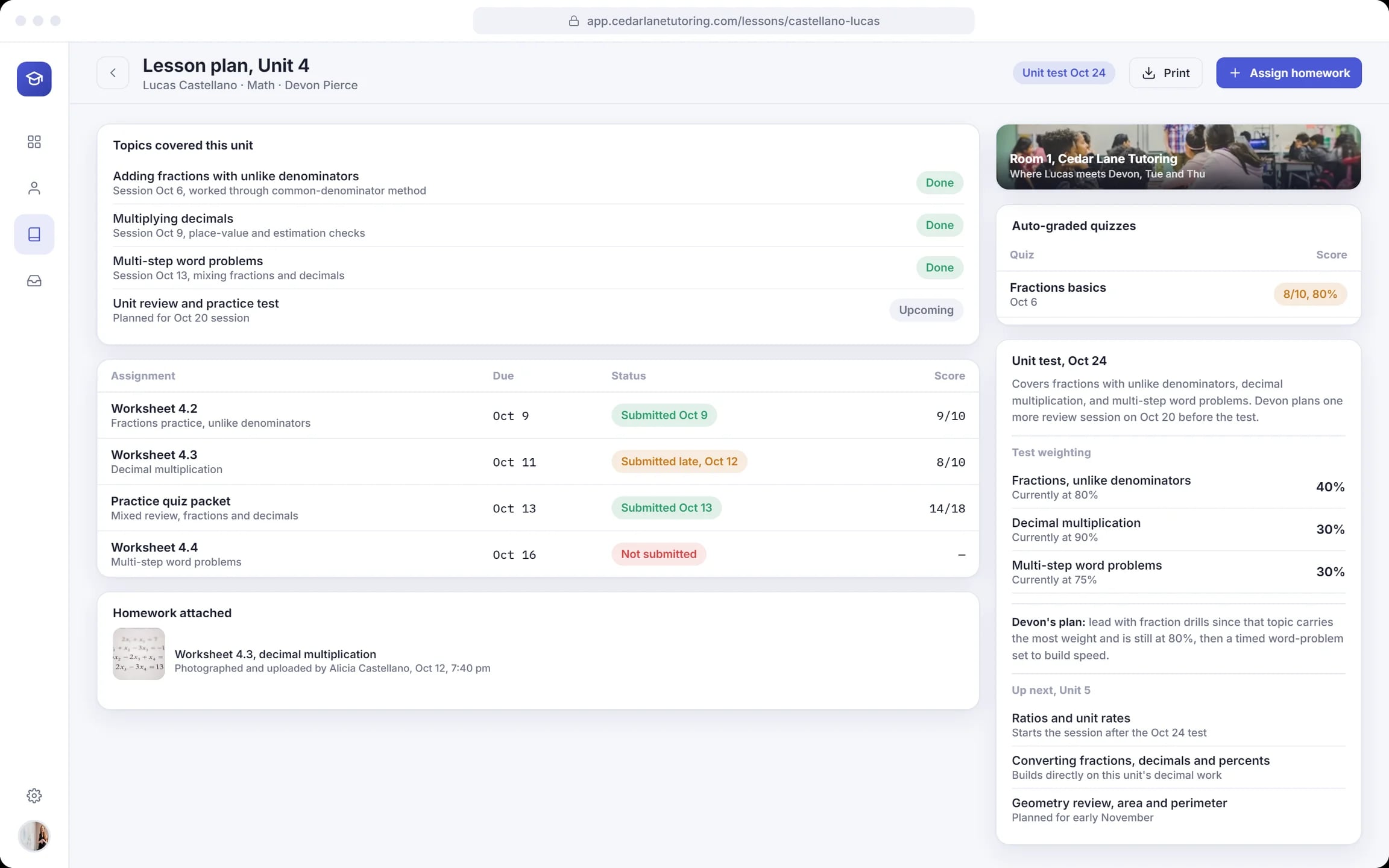Open the Worksheet 4.3 homework photo thumbnail
Image resolution: width=1389 pixels, height=868 pixels.
pos(139,654)
